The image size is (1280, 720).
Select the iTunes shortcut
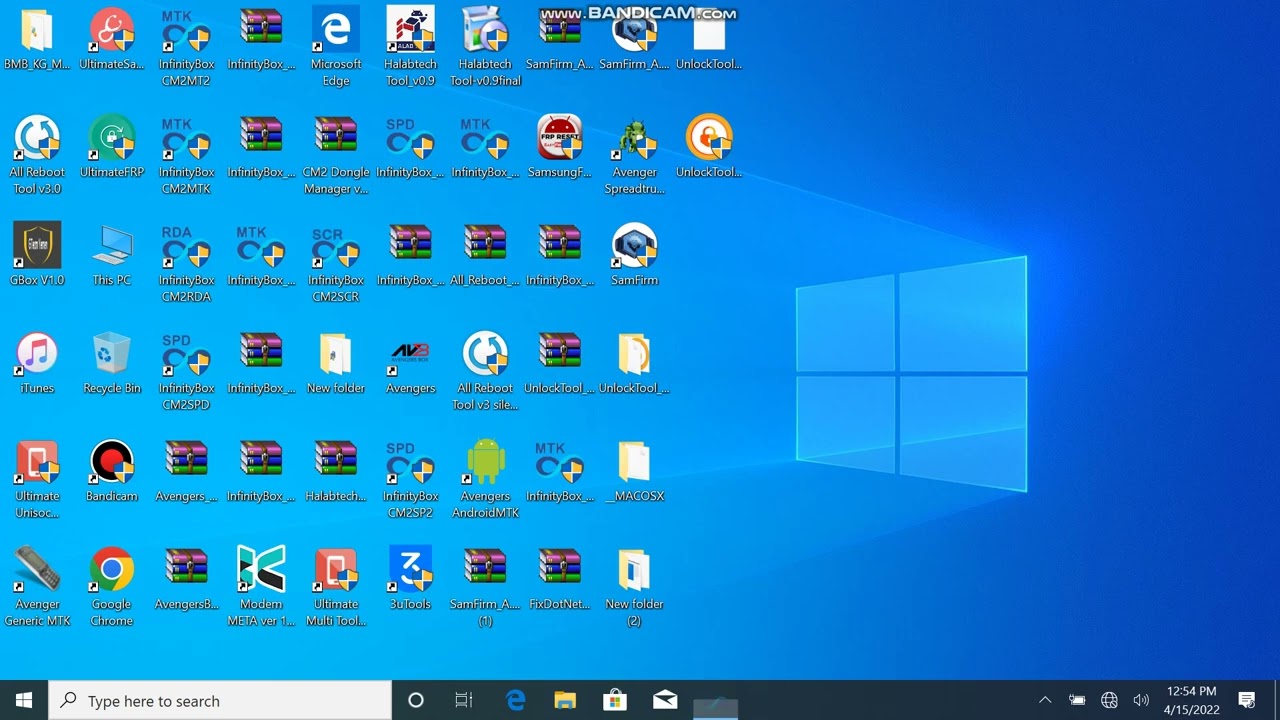[x=37, y=354]
